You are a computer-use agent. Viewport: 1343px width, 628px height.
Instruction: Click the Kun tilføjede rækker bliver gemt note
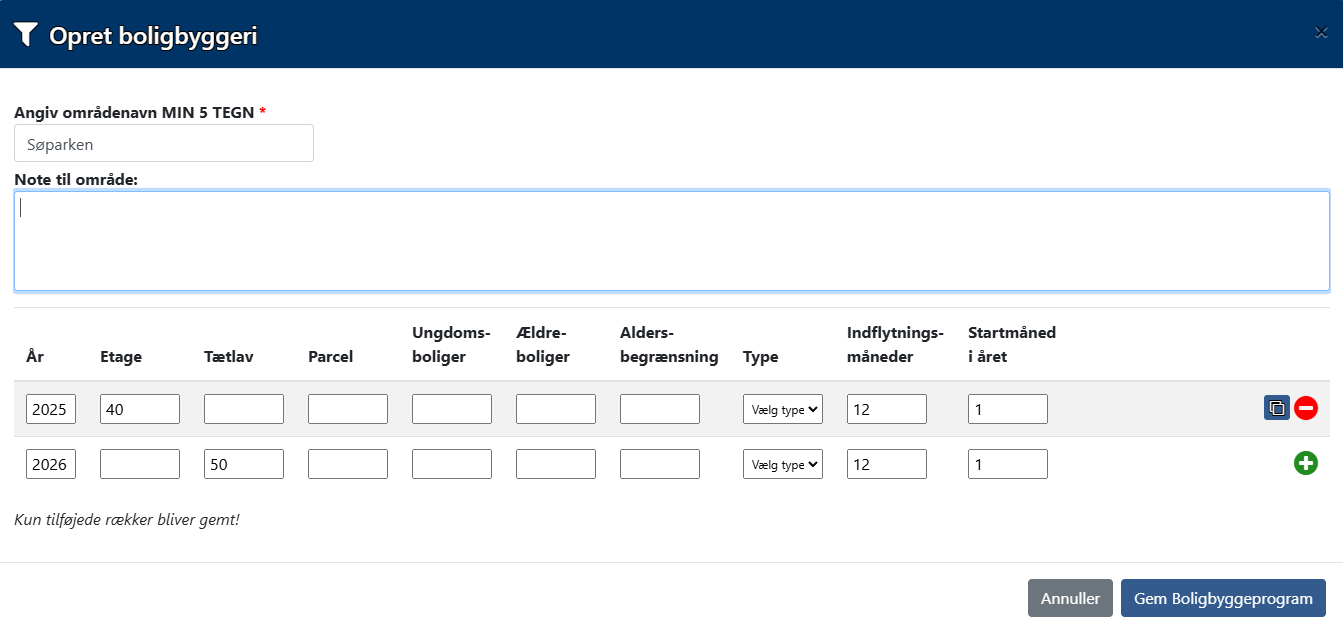127,520
